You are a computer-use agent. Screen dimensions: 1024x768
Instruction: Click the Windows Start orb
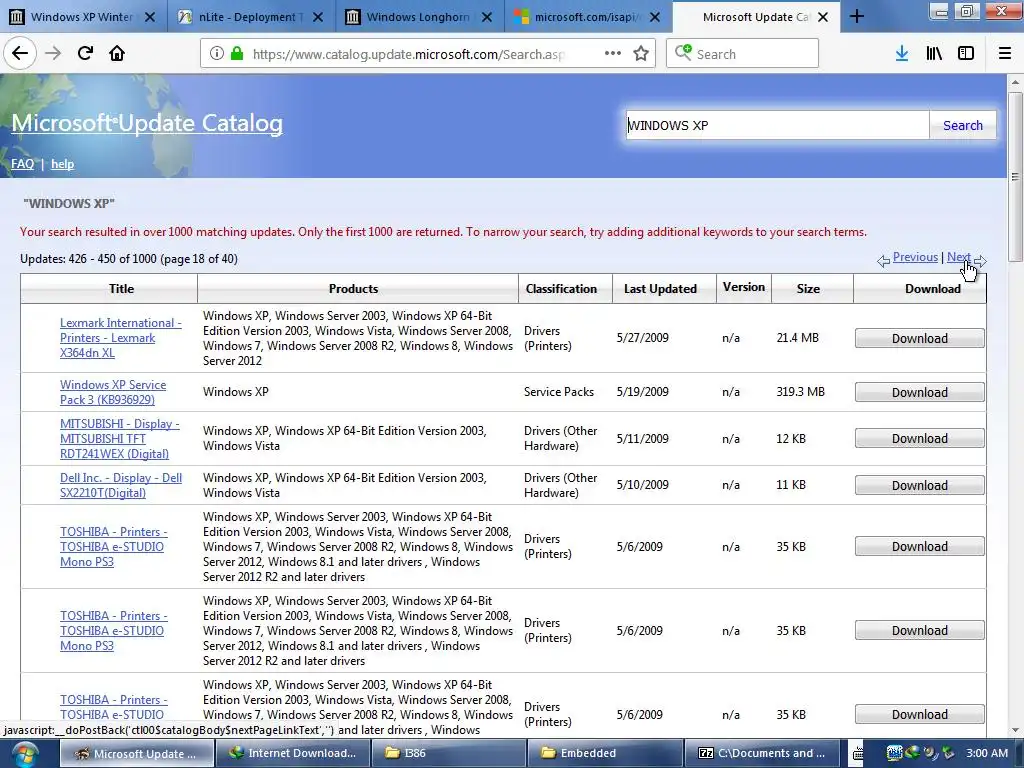click(x=24, y=754)
